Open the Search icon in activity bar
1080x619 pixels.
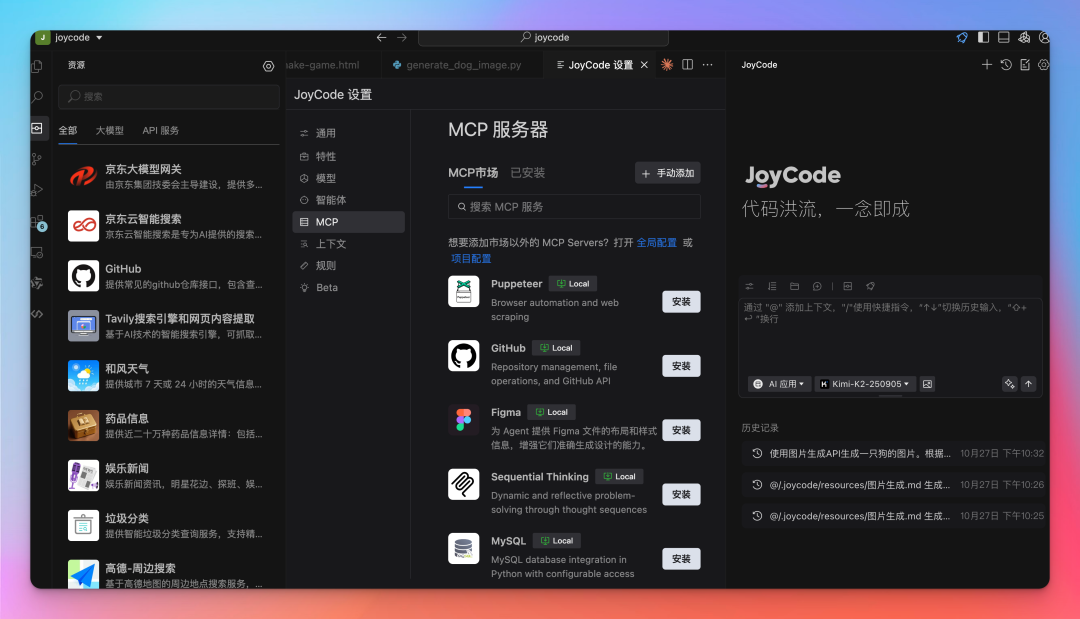coord(37,97)
